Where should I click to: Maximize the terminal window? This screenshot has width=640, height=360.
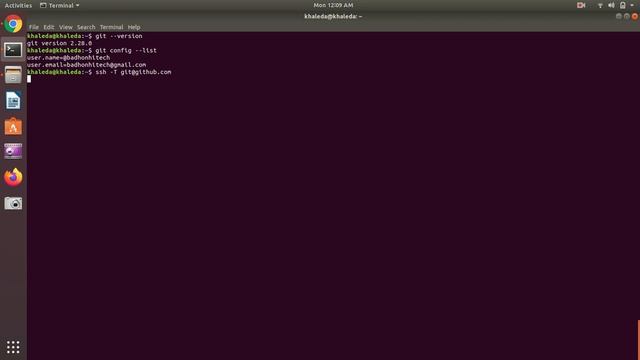pyautogui.click(x=627, y=16)
